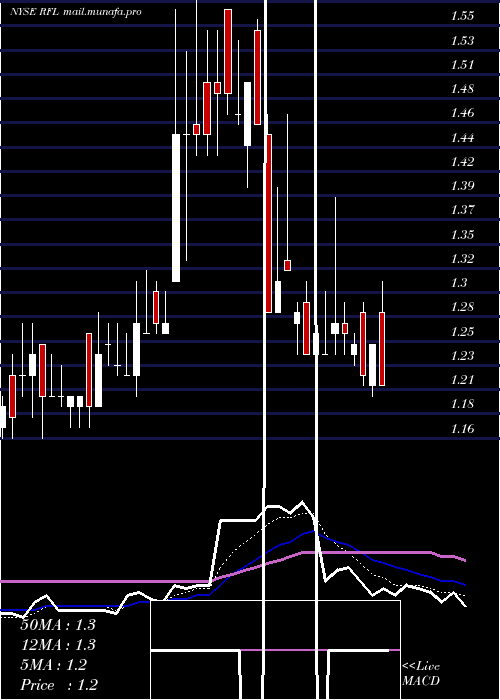
Task: Click the 1.44 price axis label
Action: (x=462, y=138)
